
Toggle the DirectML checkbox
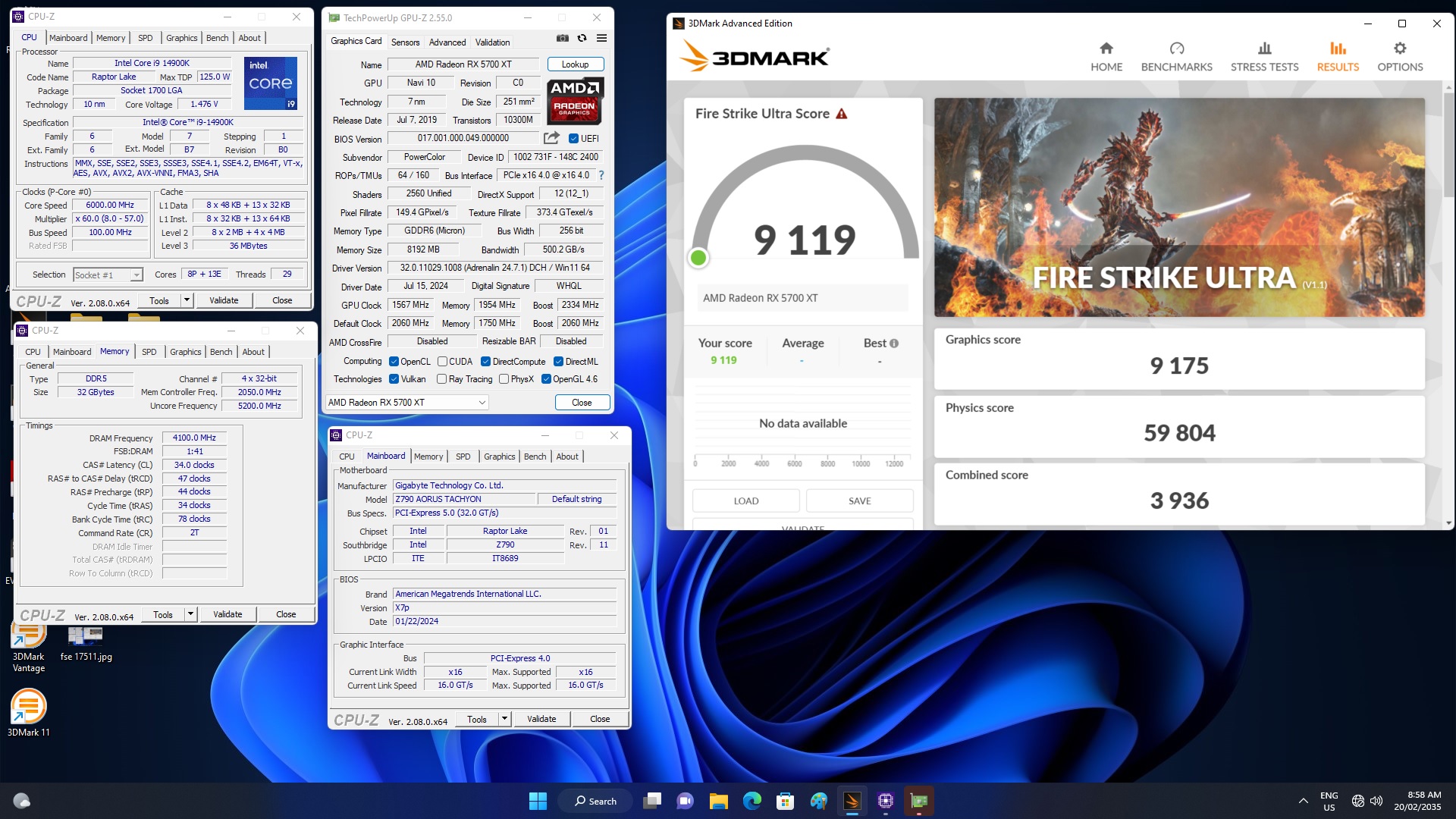coord(558,362)
